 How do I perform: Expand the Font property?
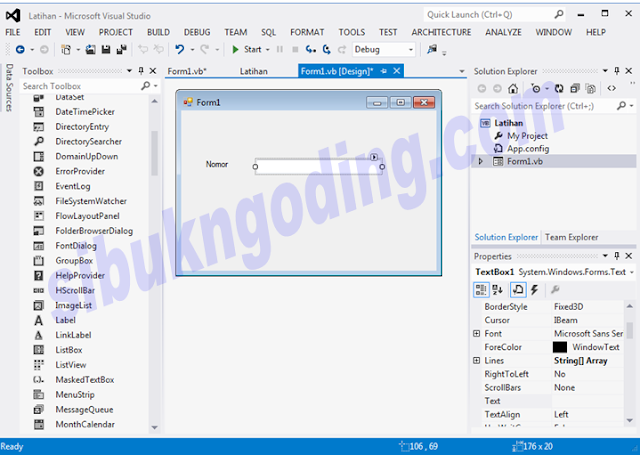tap(476, 334)
